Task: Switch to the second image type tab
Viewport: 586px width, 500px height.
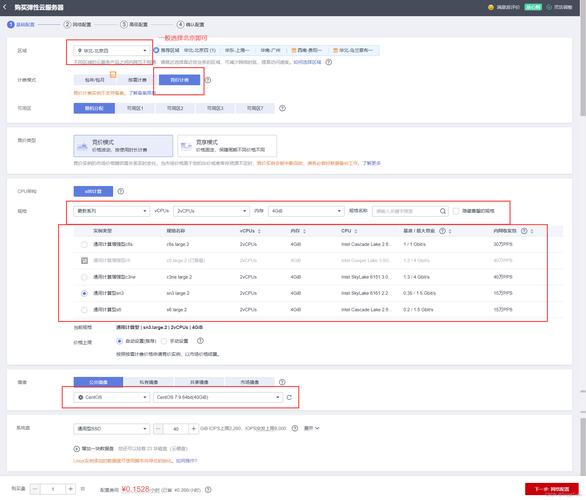Action: (x=148, y=382)
